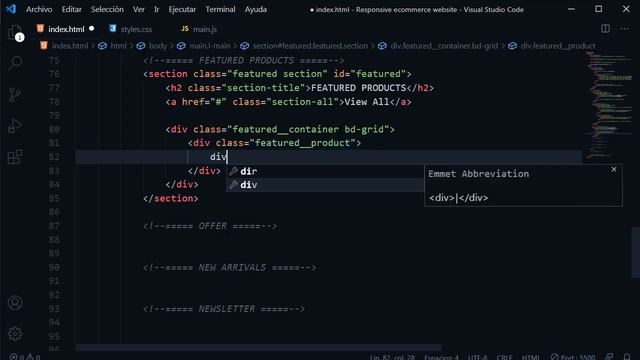Image resolution: width=640 pixels, height=360 pixels.
Task: Open Manage gear settings menu
Action: coord(15,334)
